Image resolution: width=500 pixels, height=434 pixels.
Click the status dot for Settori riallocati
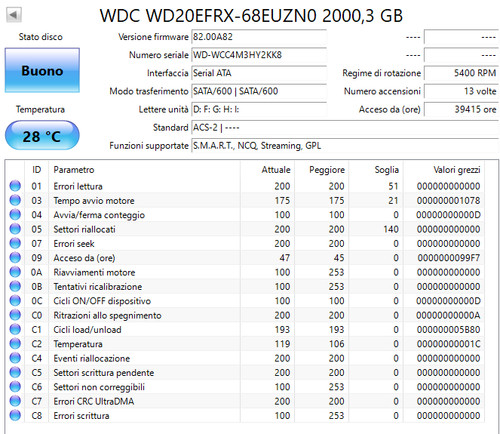point(15,229)
